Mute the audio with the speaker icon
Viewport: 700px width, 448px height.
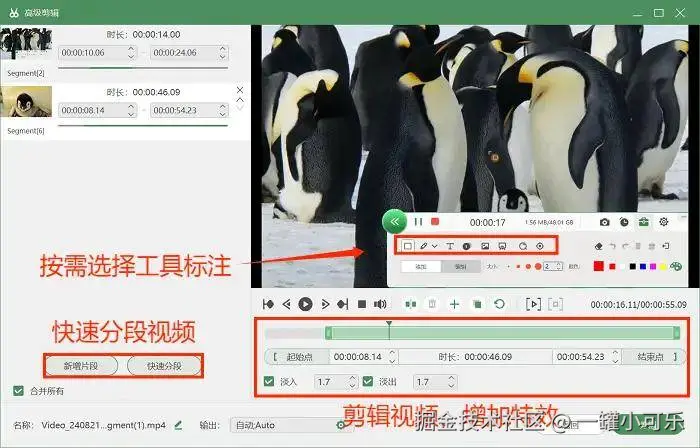coord(380,304)
